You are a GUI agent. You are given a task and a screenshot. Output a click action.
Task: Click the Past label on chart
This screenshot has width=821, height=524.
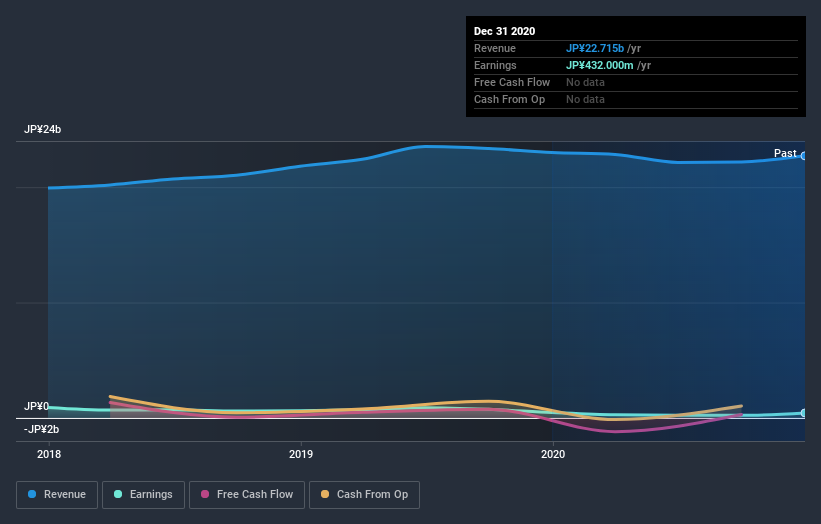[x=785, y=153]
